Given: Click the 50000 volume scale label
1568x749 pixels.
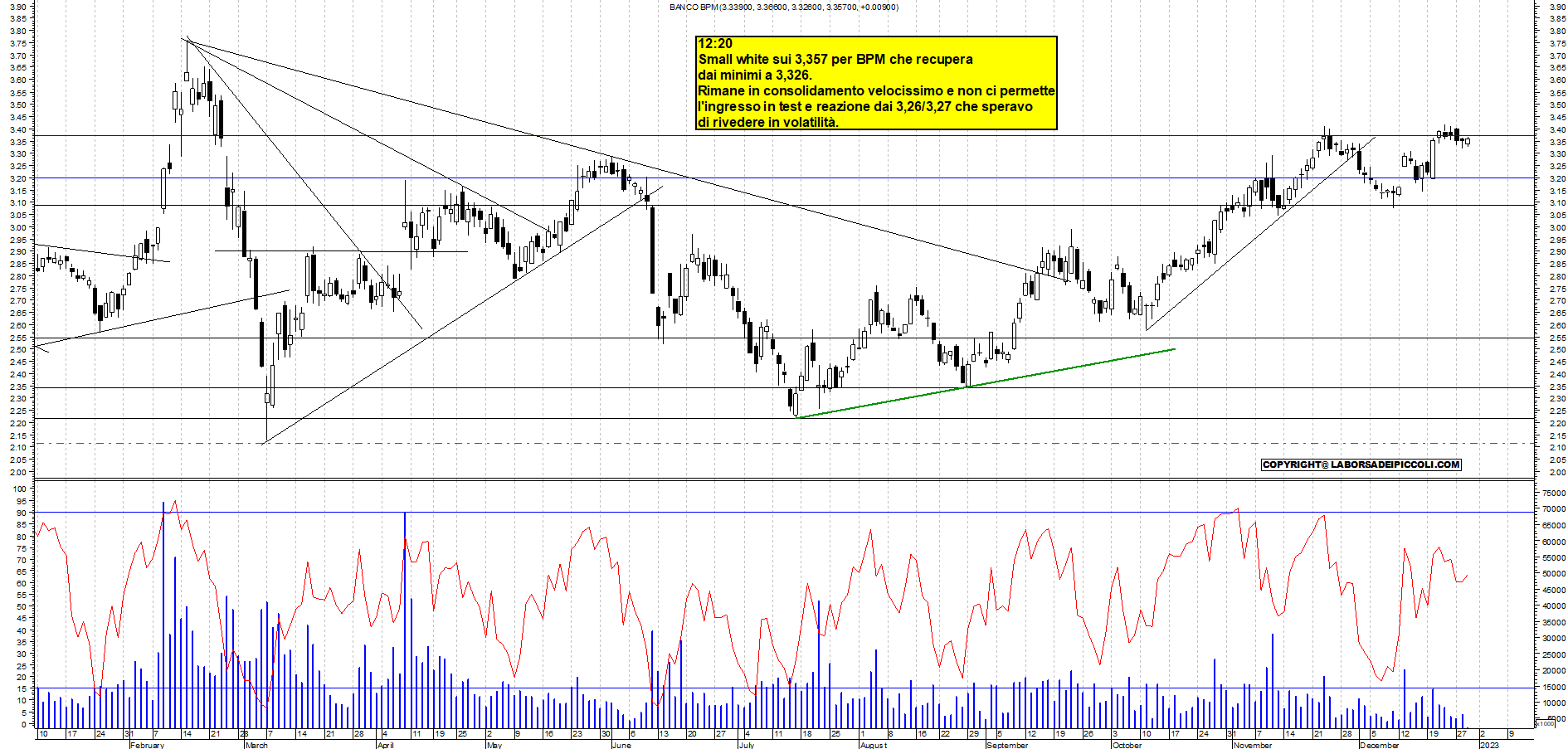Looking at the screenshot, I should (x=1554, y=574).
